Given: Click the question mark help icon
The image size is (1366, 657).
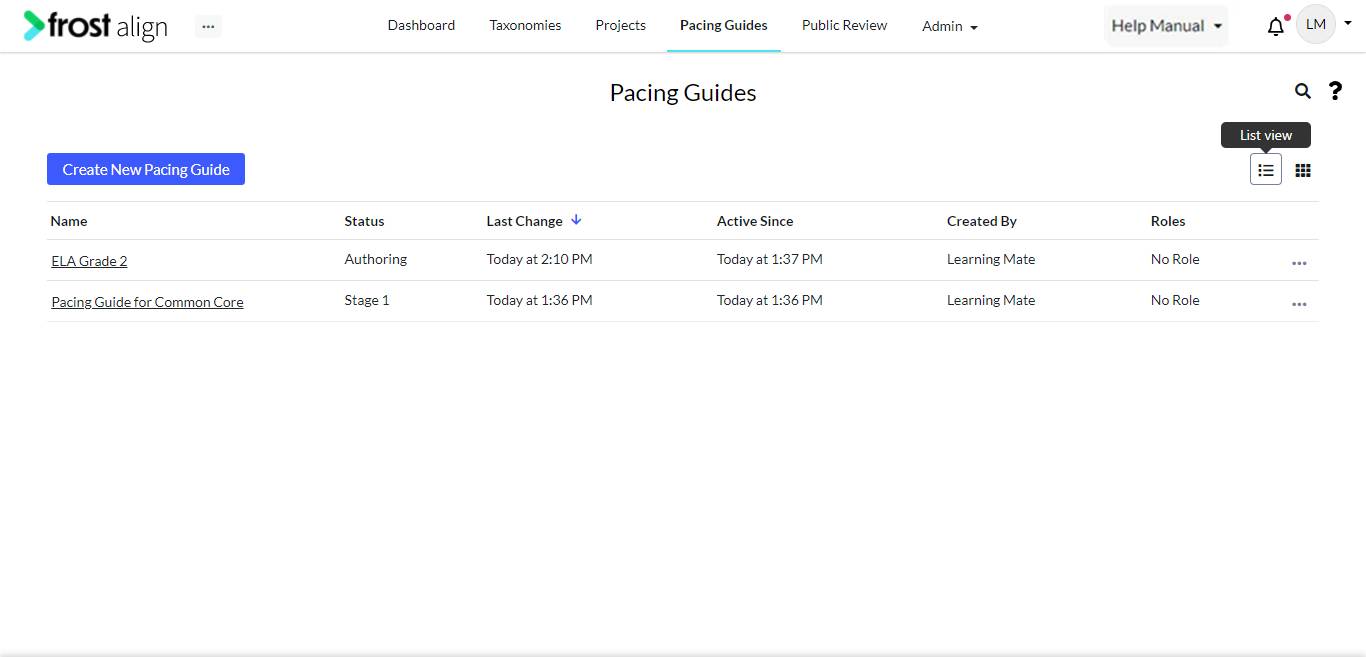Looking at the screenshot, I should (1335, 91).
